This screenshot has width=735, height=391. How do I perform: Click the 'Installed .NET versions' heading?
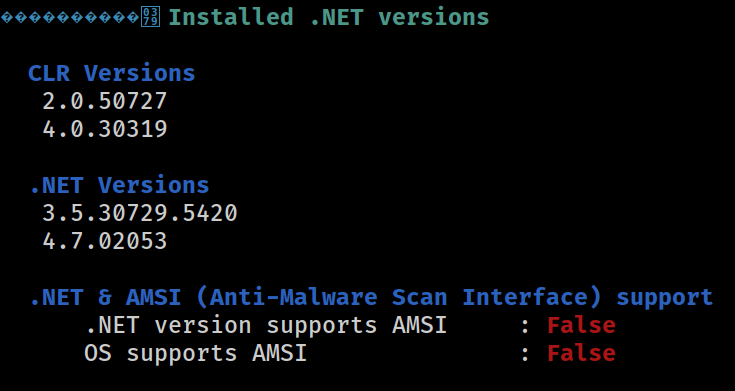(329, 17)
